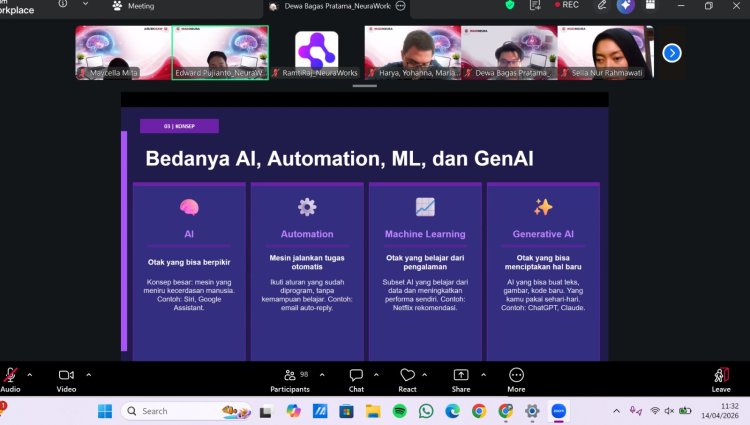The height and width of the screenshot is (425, 750).
Task: Open the info icon in title bar
Action: coord(63,4)
